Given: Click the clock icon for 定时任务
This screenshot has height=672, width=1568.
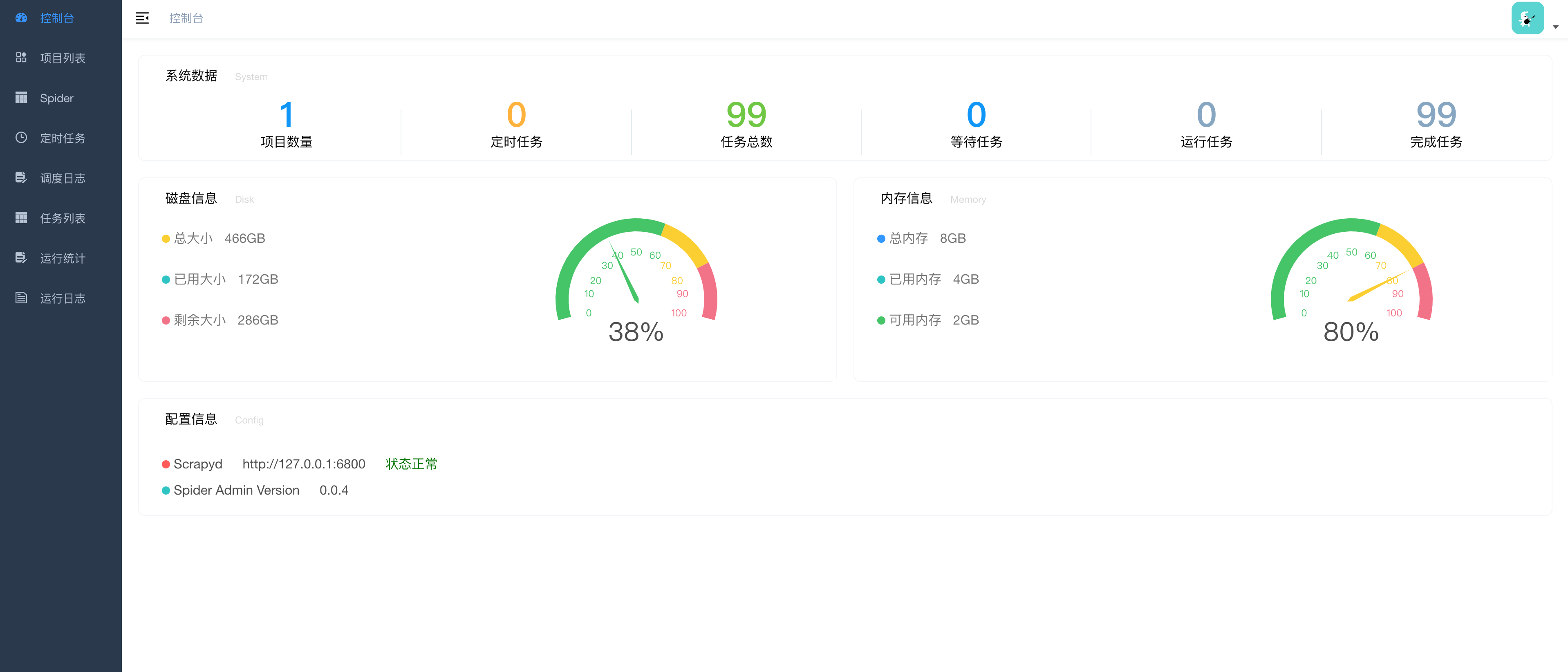Looking at the screenshot, I should tap(21, 138).
